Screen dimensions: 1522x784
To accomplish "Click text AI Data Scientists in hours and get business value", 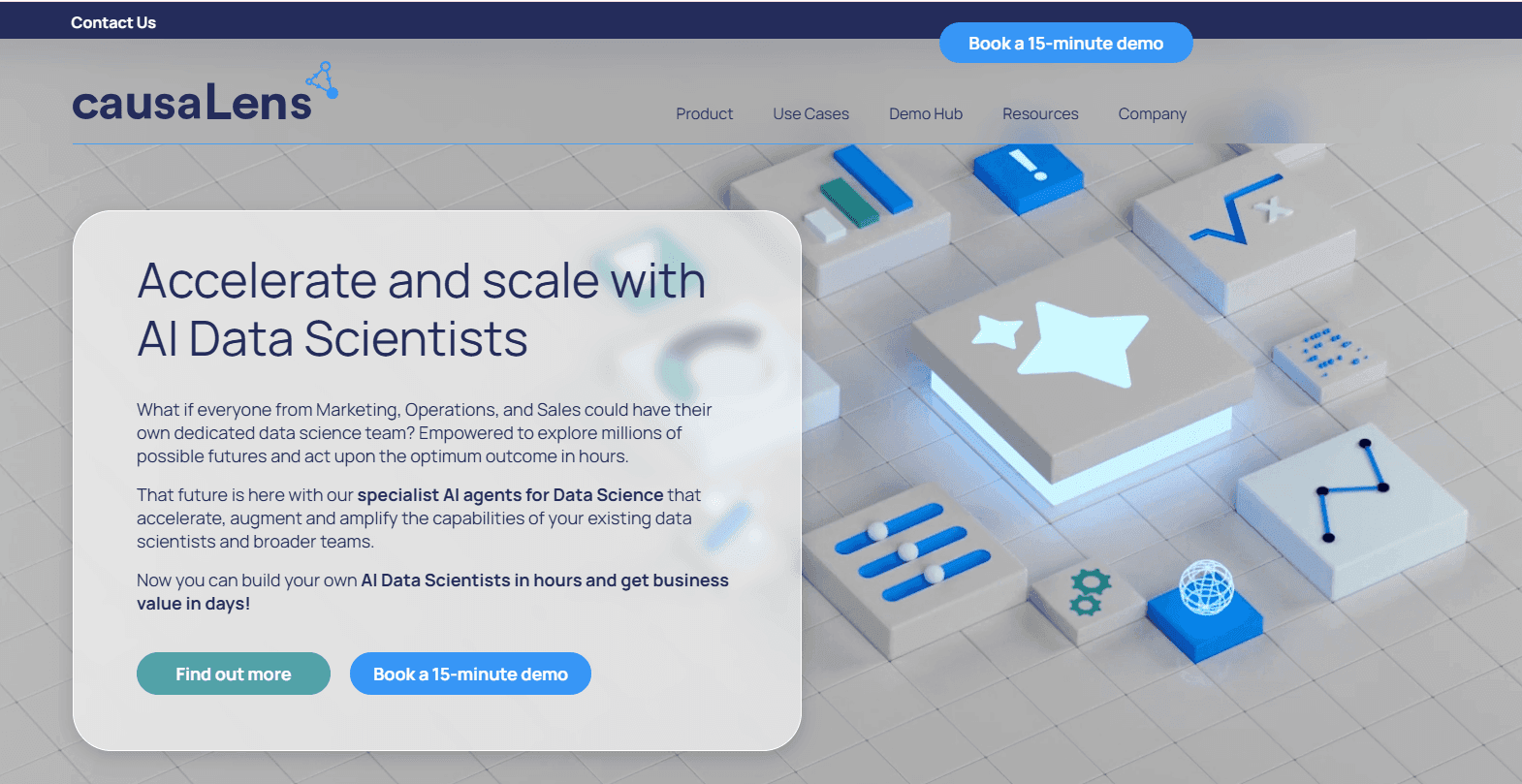I will click(x=432, y=592).
